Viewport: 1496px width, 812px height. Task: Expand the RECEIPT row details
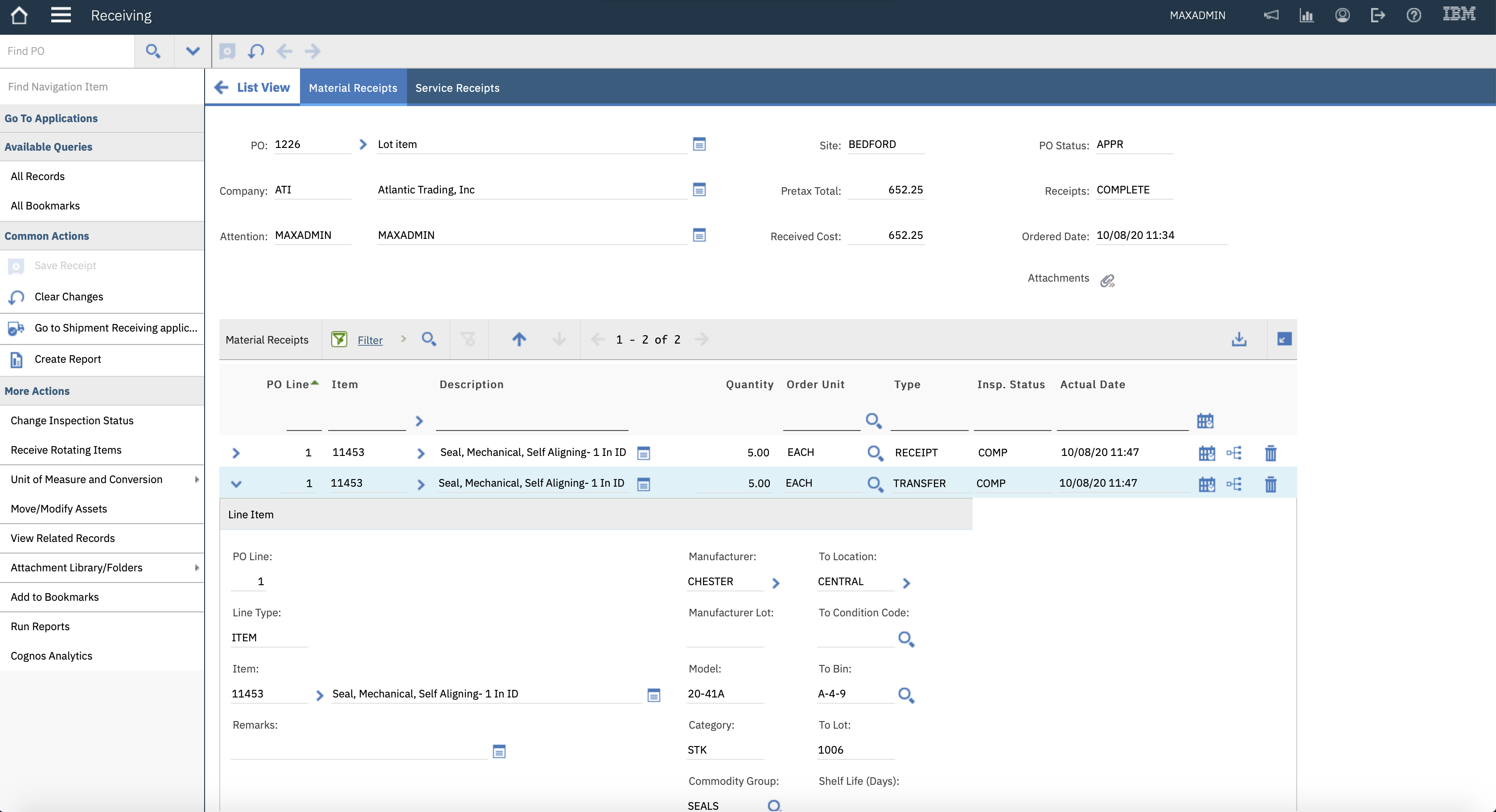pos(236,453)
